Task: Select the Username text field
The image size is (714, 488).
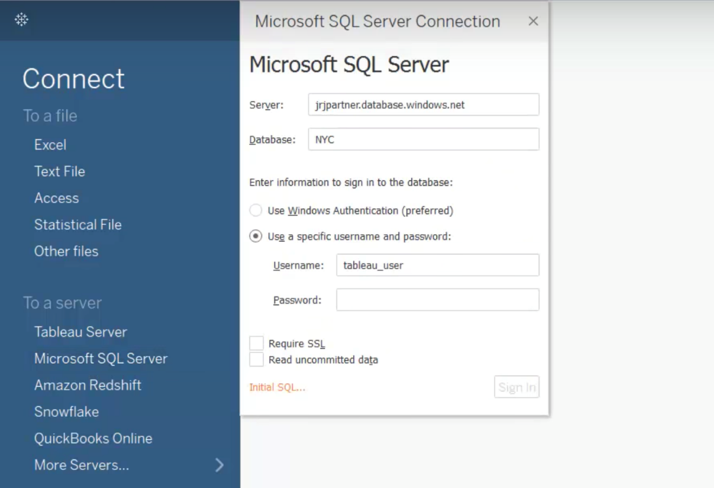Action: (x=438, y=265)
